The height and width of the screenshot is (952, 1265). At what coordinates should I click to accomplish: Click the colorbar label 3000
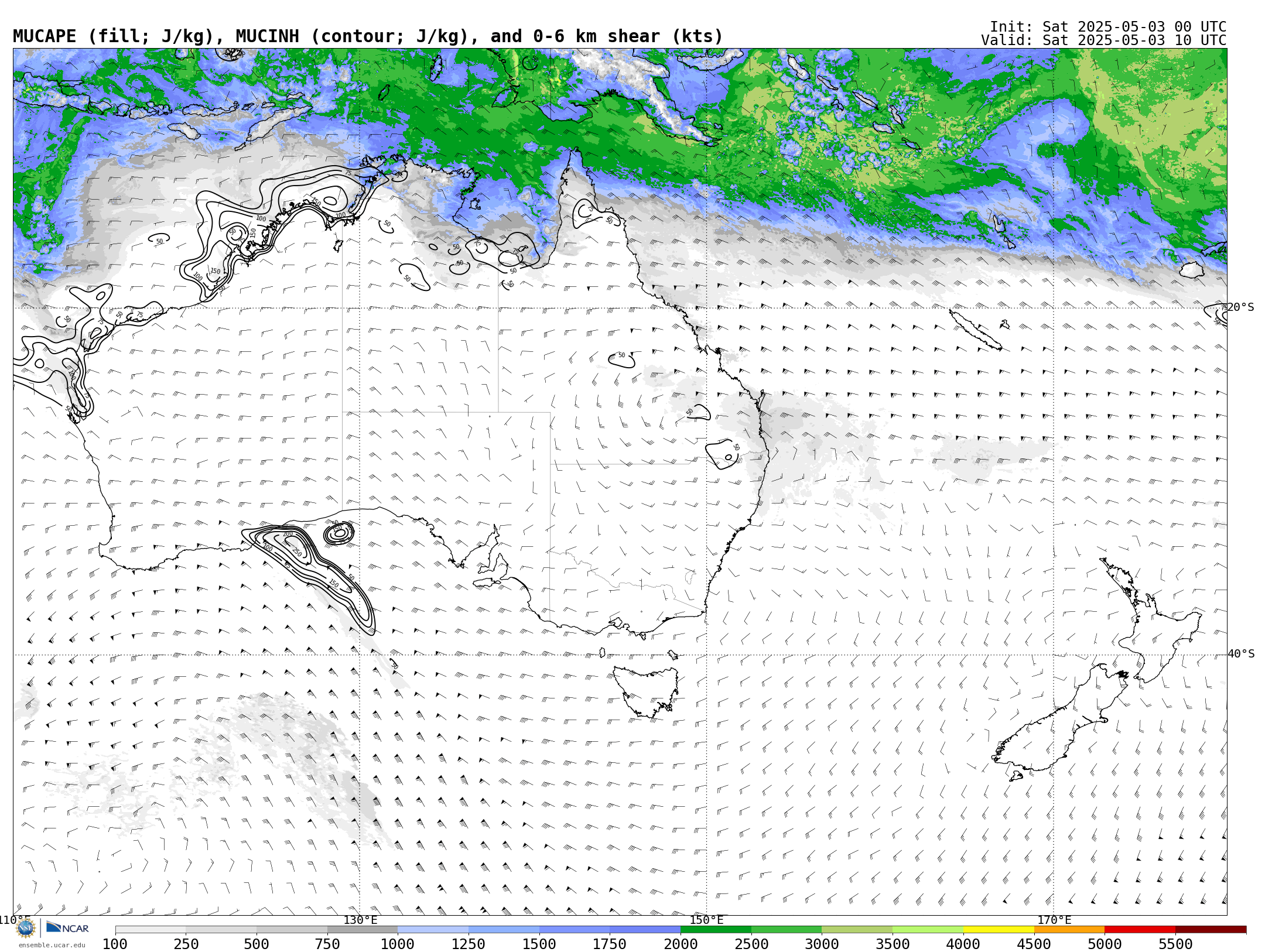click(x=822, y=944)
